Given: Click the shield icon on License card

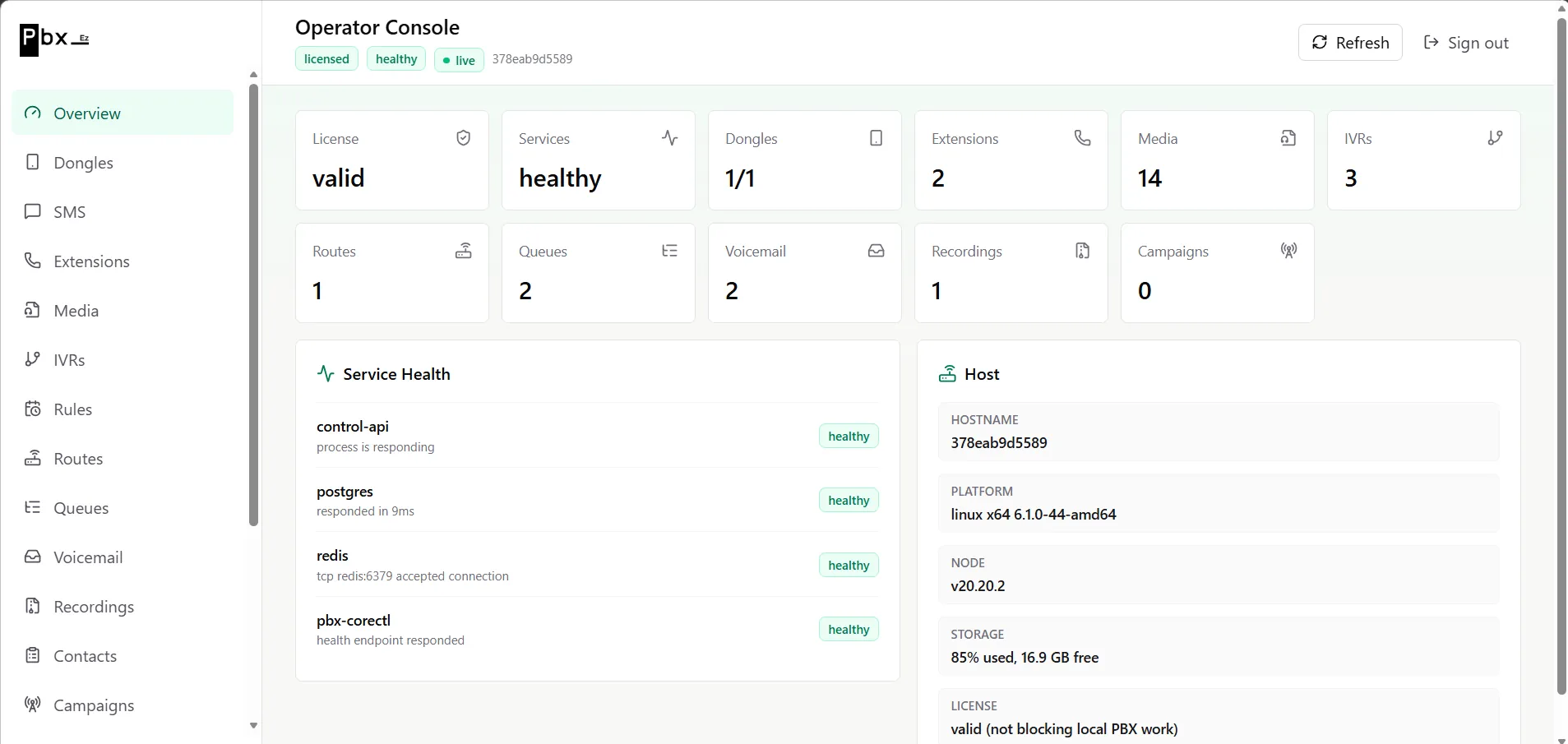Looking at the screenshot, I should tap(464, 138).
